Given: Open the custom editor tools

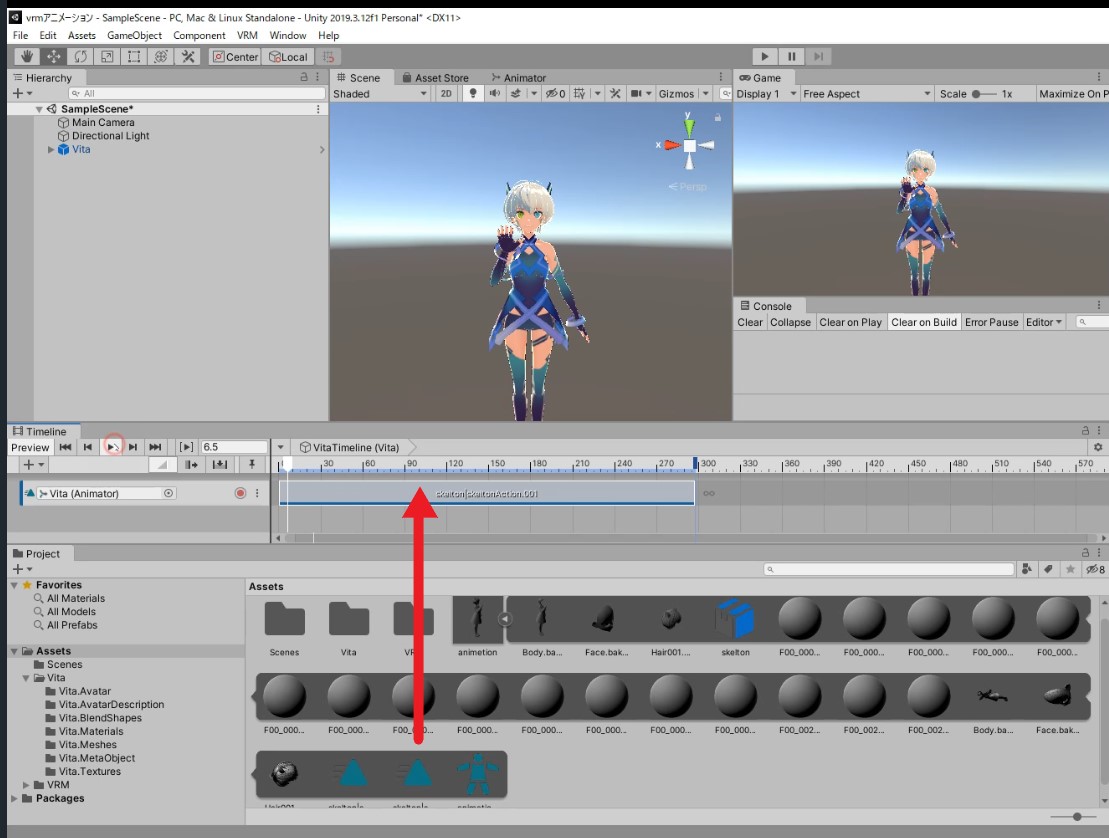Looking at the screenshot, I should (188, 57).
